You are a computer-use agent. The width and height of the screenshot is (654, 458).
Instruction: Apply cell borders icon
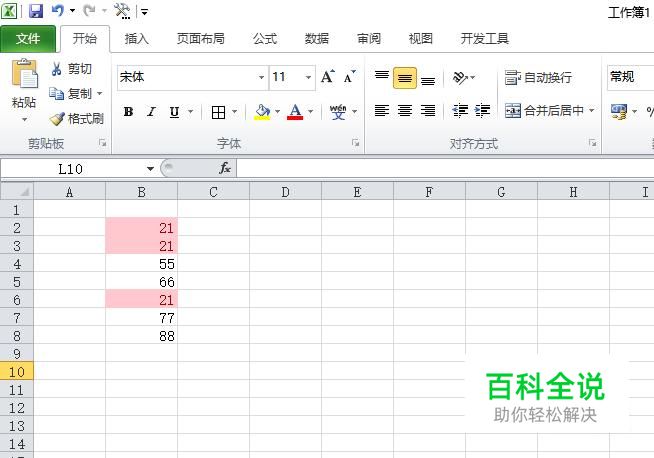tap(219, 112)
